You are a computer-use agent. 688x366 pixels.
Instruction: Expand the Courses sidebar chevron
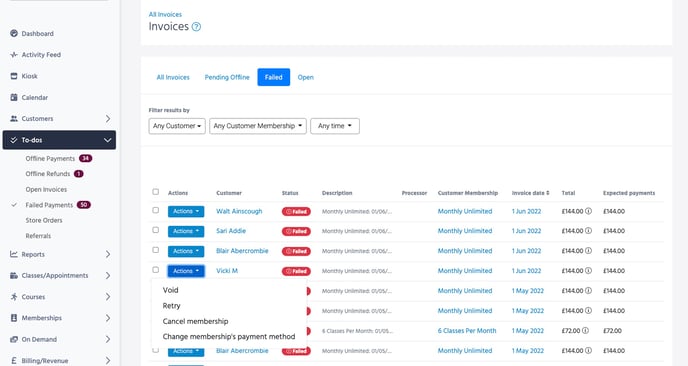pyautogui.click(x=108, y=297)
